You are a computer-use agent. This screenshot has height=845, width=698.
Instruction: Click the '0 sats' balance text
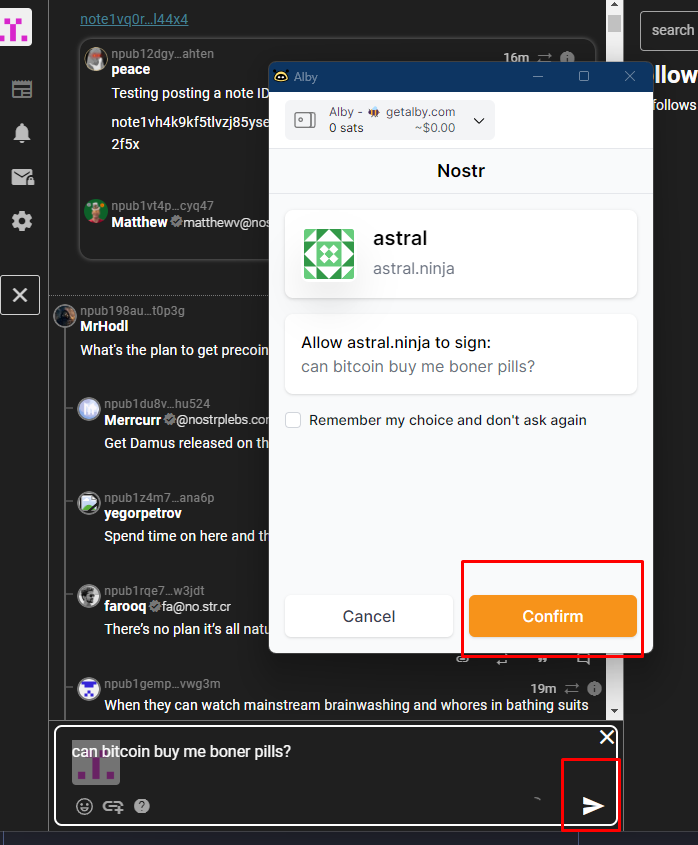pyautogui.click(x=346, y=128)
